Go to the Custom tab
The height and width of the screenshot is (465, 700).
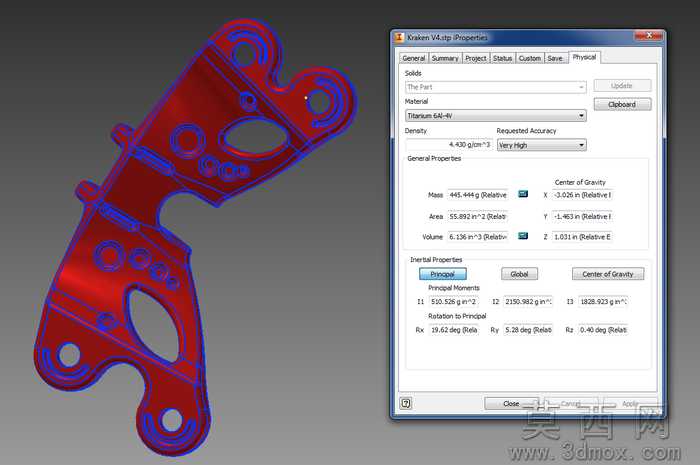(530, 58)
